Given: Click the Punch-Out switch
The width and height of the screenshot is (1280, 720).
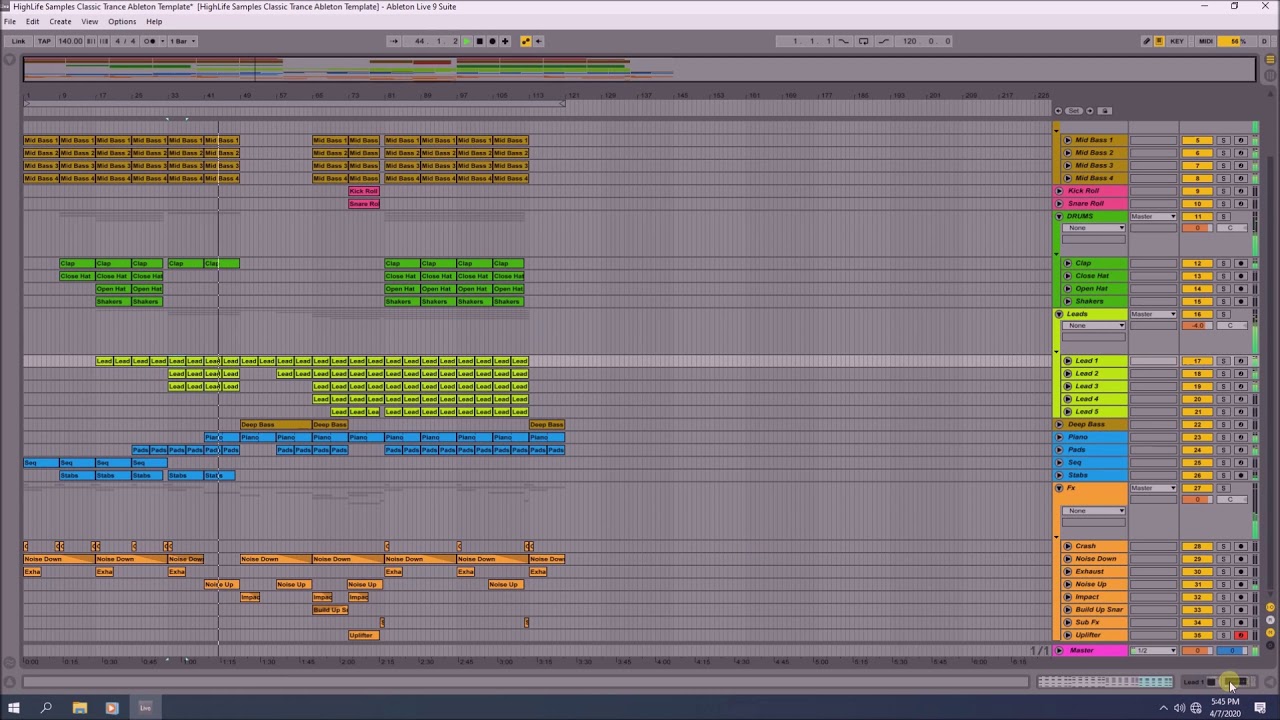Looking at the screenshot, I should (884, 41).
